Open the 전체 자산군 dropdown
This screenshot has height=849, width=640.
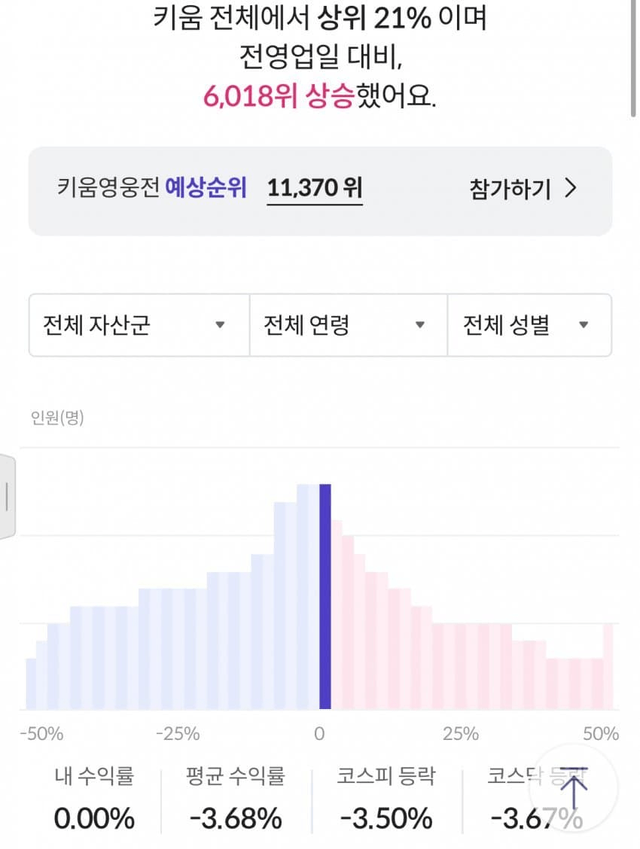click(138, 325)
